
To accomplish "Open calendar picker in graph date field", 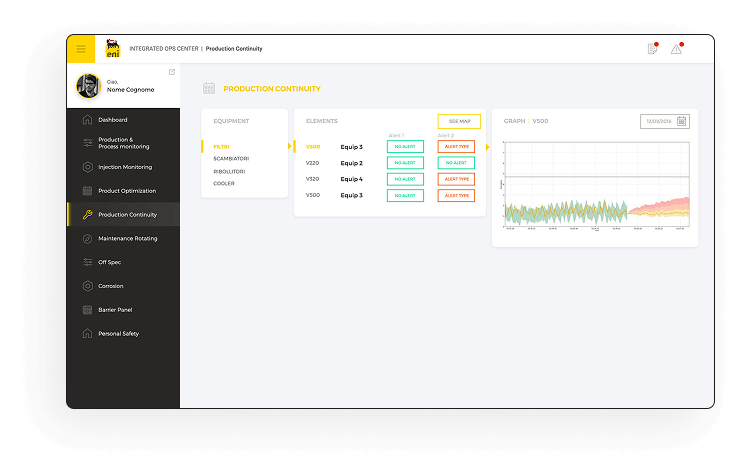I will pos(681,121).
